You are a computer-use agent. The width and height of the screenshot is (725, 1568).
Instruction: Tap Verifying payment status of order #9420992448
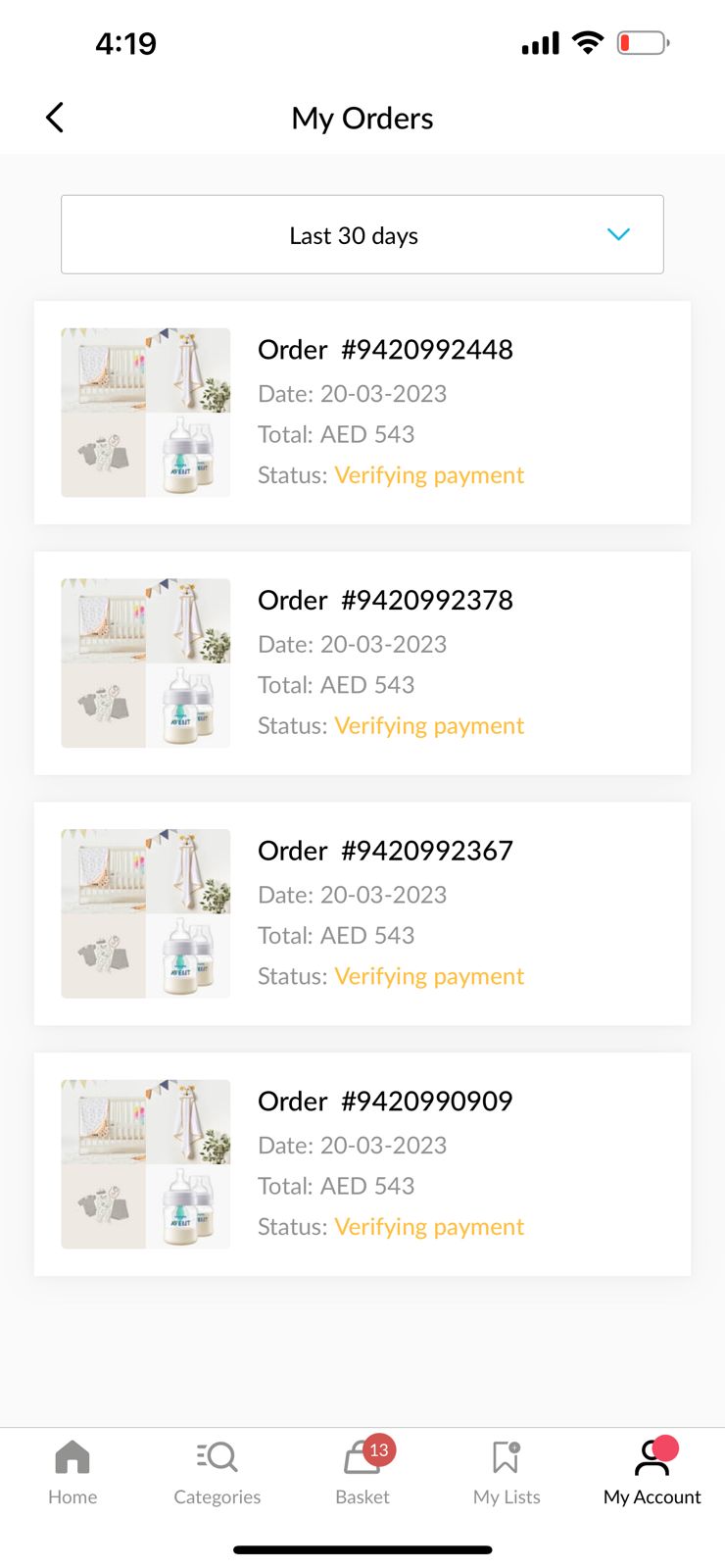pos(429,475)
